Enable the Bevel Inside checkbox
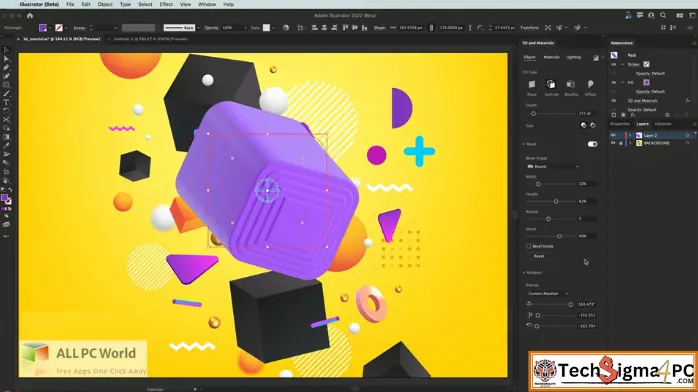Screen dimensions: 698x392 [529, 246]
